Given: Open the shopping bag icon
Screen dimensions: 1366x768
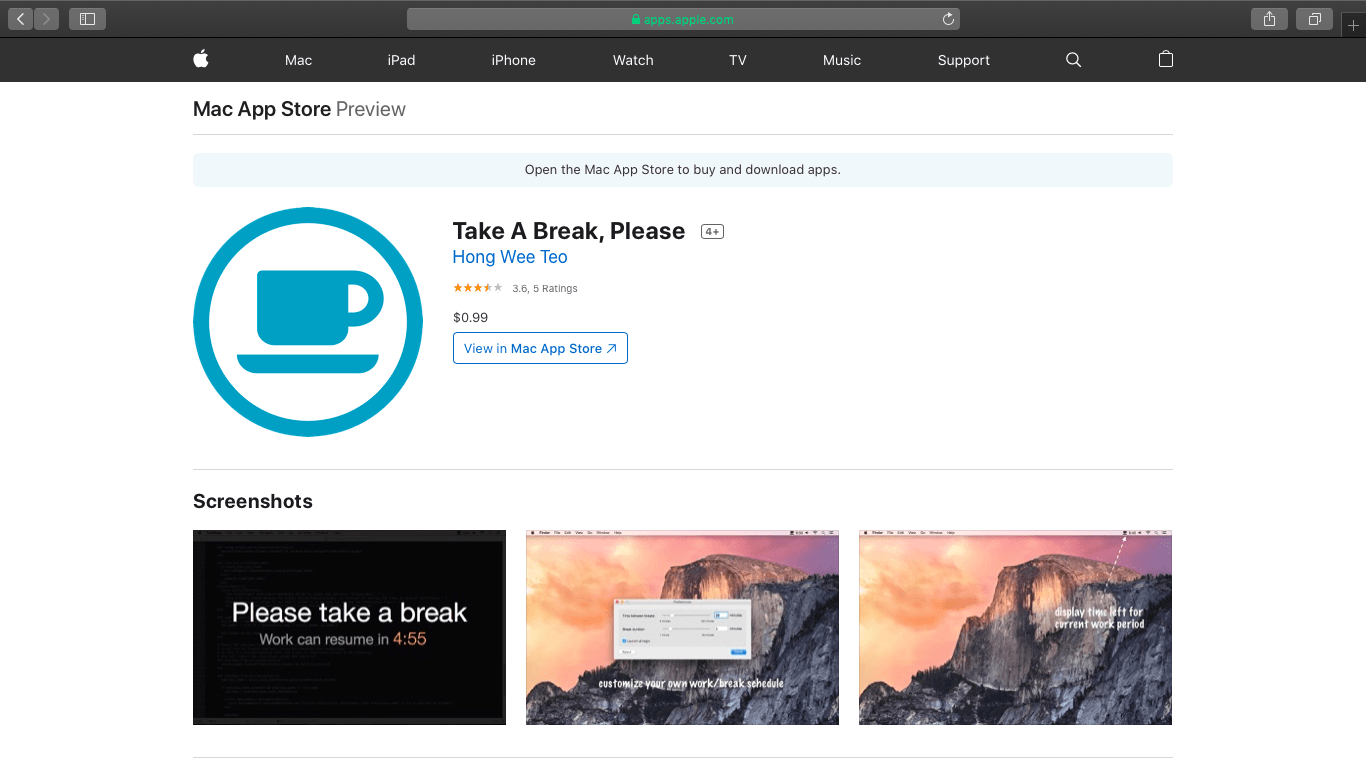Looking at the screenshot, I should coord(1165,59).
